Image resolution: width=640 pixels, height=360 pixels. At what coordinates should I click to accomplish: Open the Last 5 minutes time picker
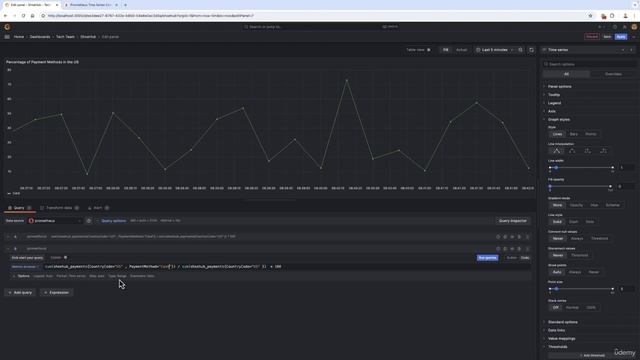click(x=495, y=50)
